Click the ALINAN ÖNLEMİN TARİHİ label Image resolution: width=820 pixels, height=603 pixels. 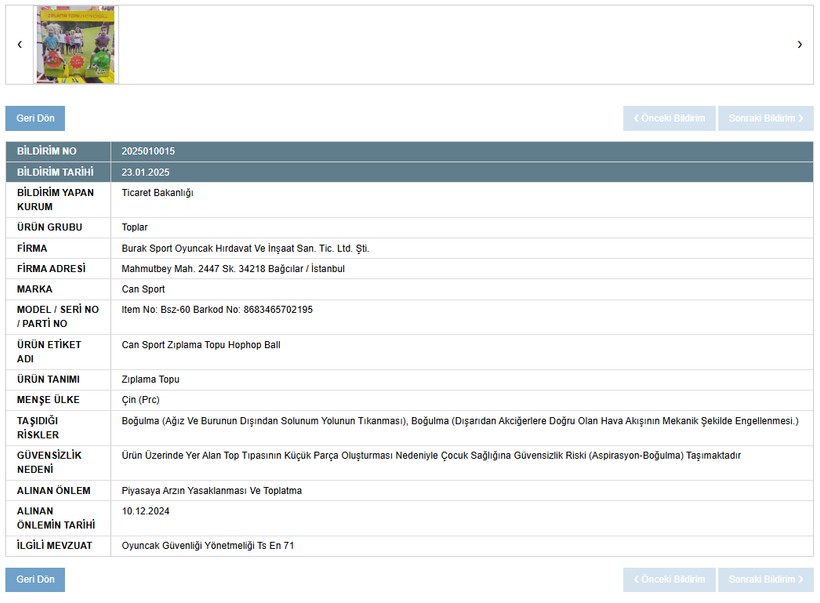click(56, 518)
